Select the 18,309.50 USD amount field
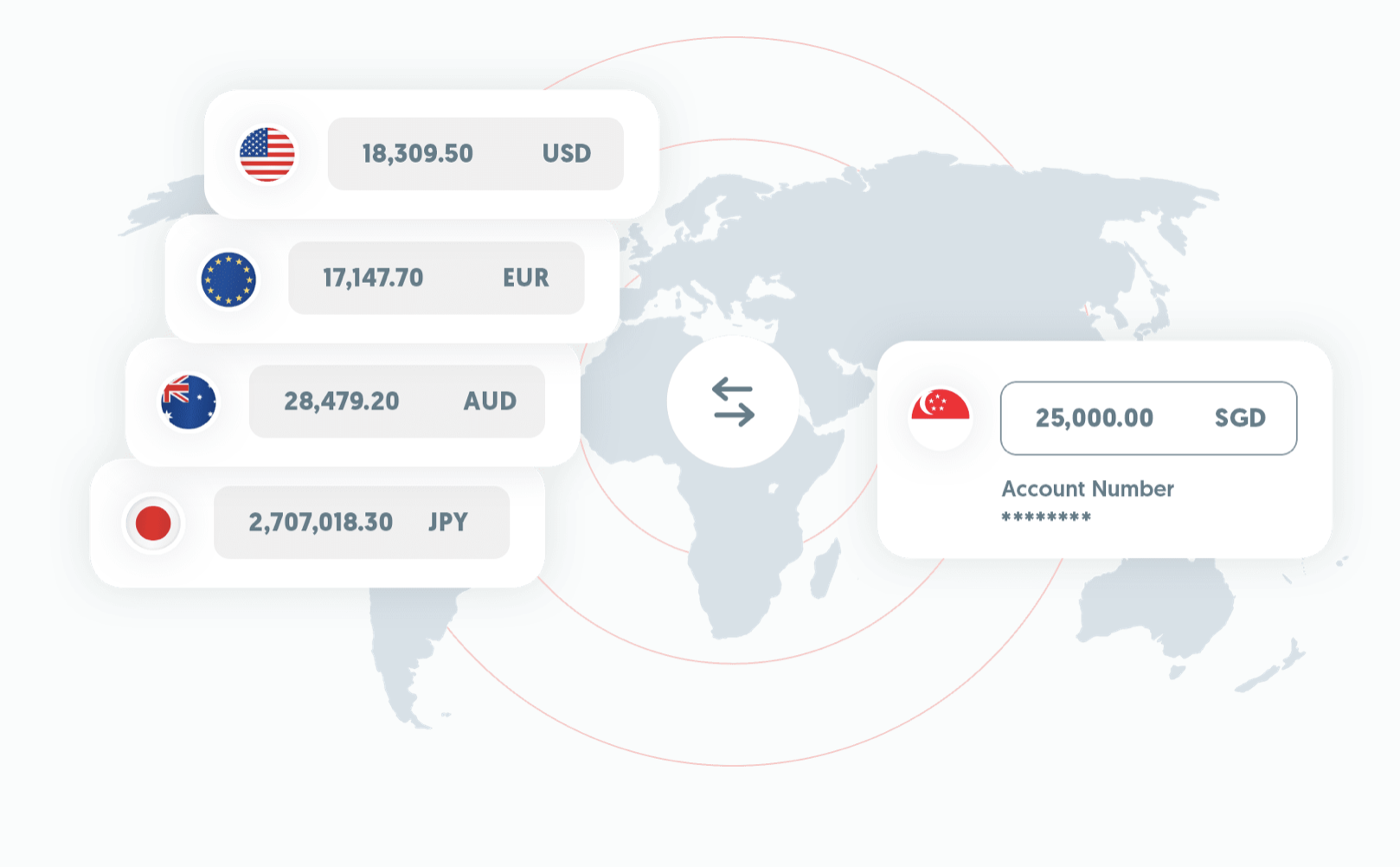Image resolution: width=1400 pixels, height=867 pixels. pos(475,154)
